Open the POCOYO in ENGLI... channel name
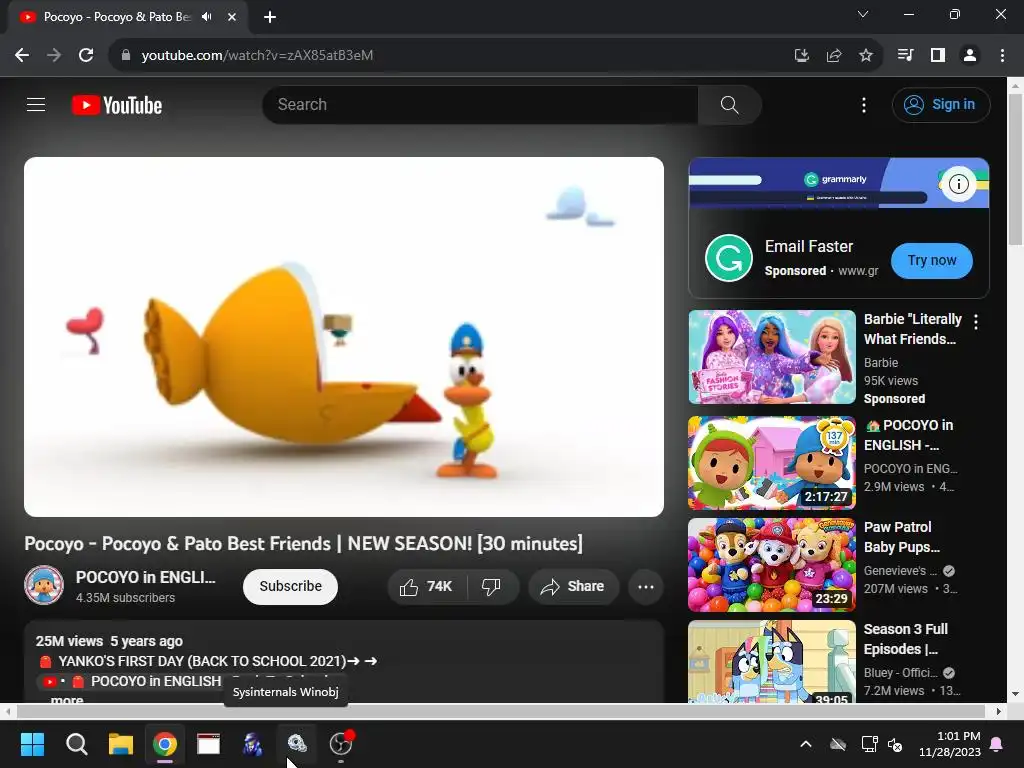 (145, 577)
